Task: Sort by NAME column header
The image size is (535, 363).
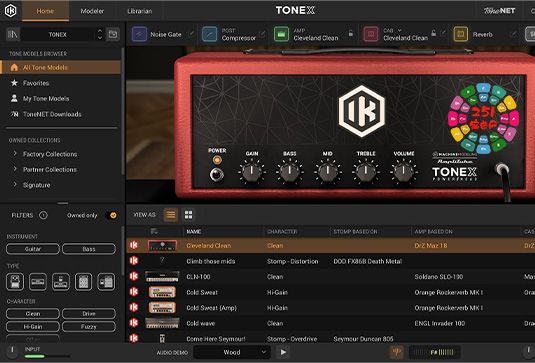Action: (x=193, y=232)
